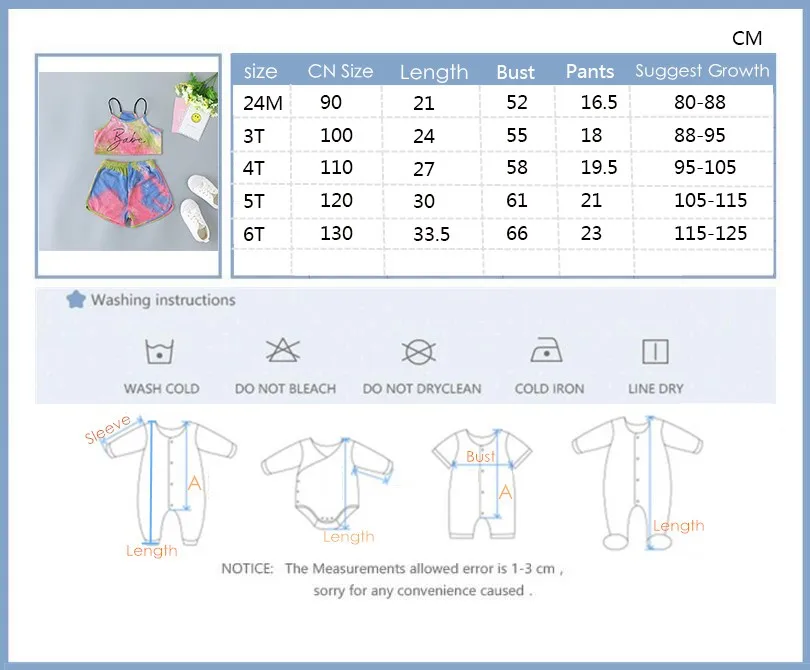This screenshot has width=810, height=670.
Task: Click Pants value '16.5'
Action: pos(599,102)
